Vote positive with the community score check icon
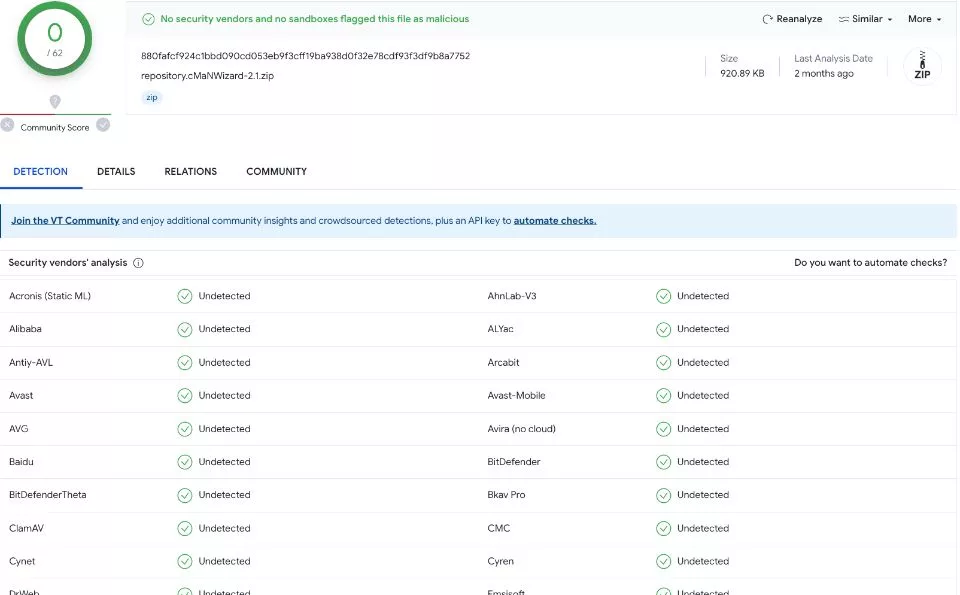 tap(103, 125)
